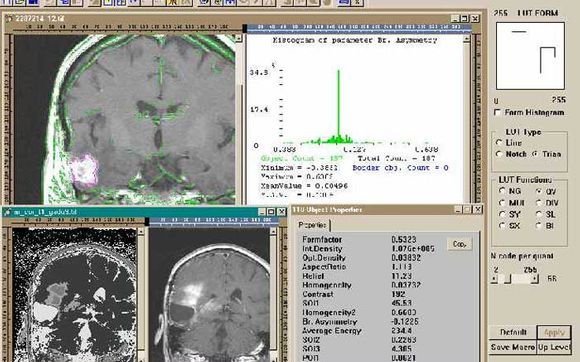The width and height of the screenshot is (580, 362).
Task: Enable the Form Histogram checkbox
Action: (x=498, y=112)
